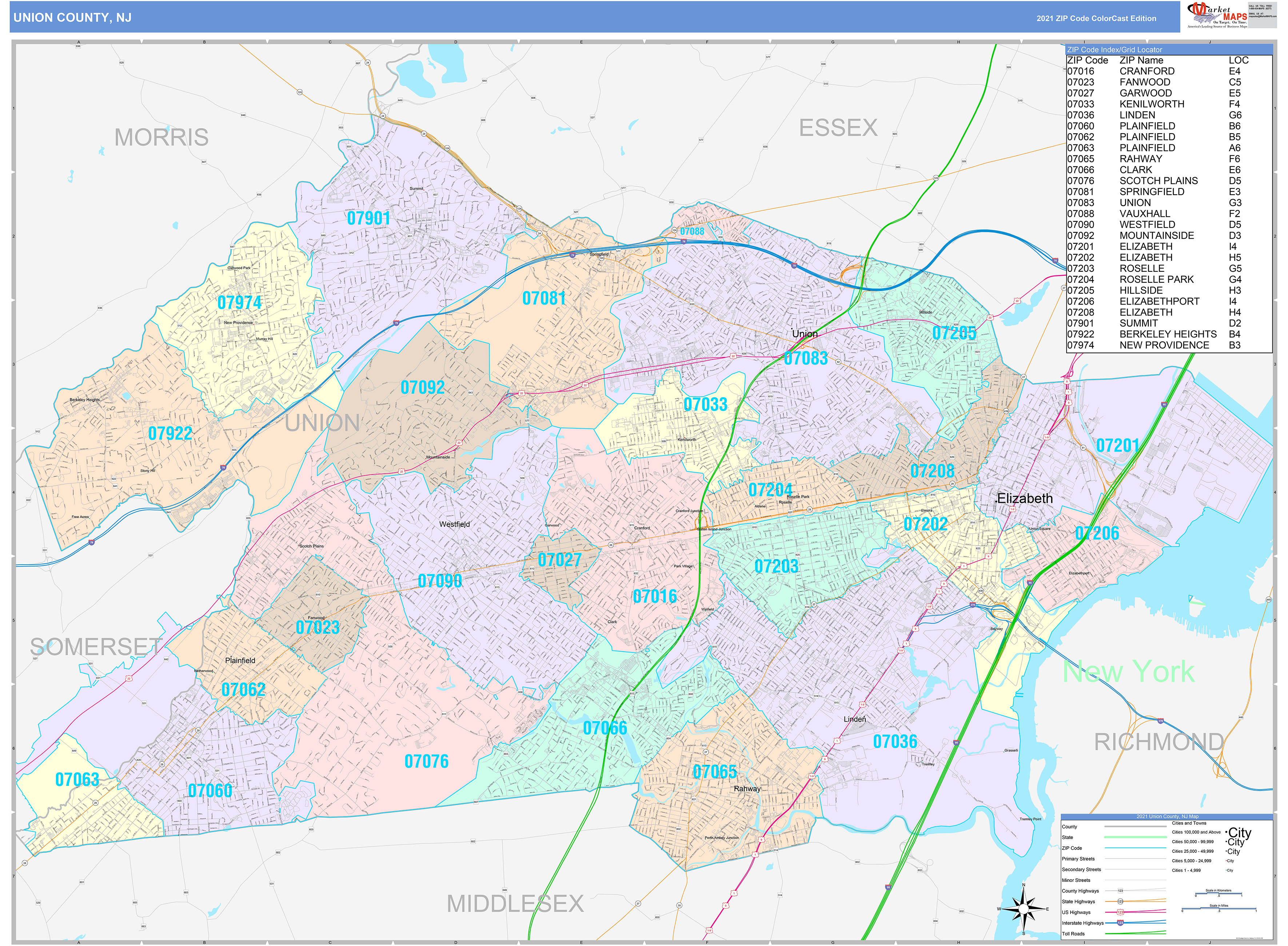Click the Westfield city label
Image resolution: width=1288 pixels, height=946 pixels.
point(455,525)
